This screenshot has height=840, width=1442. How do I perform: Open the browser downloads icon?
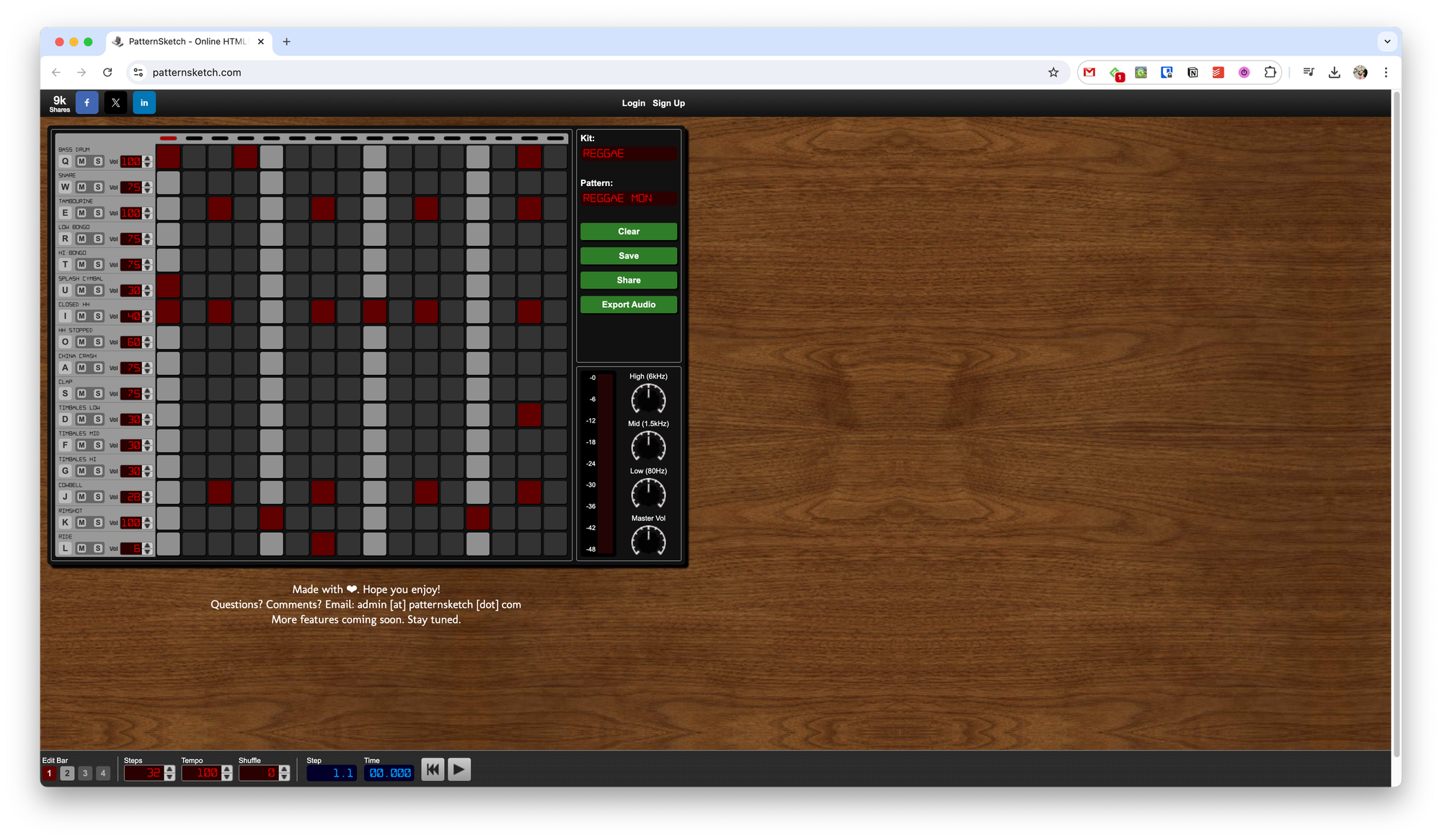coord(1334,72)
